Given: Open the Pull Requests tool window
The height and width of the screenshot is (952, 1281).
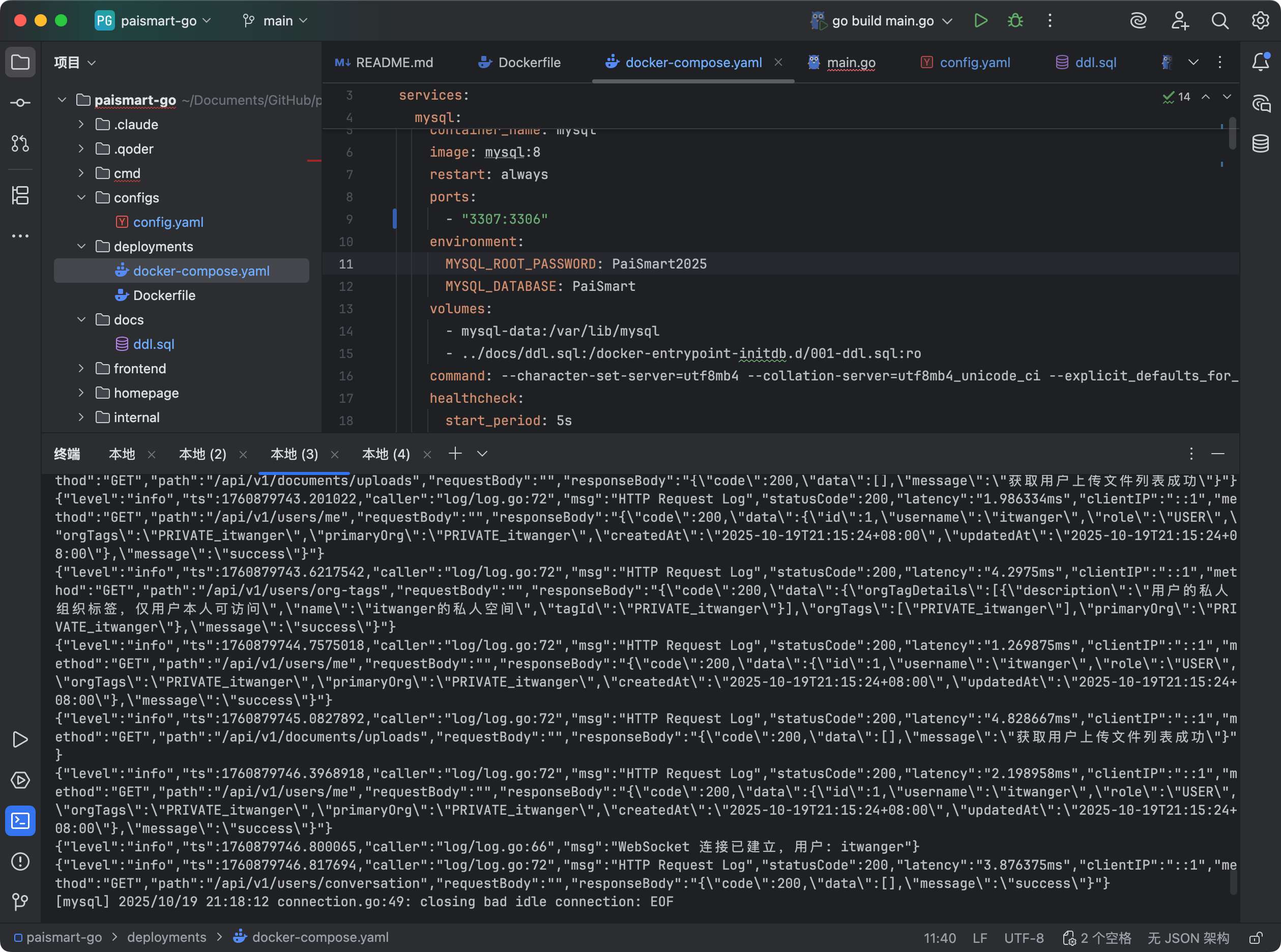Looking at the screenshot, I should coord(20,143).
